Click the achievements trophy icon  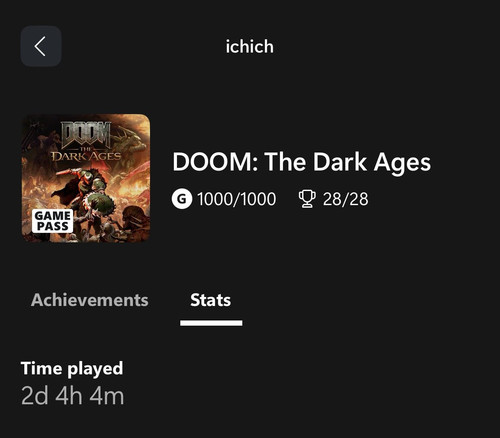click(307, 199)
